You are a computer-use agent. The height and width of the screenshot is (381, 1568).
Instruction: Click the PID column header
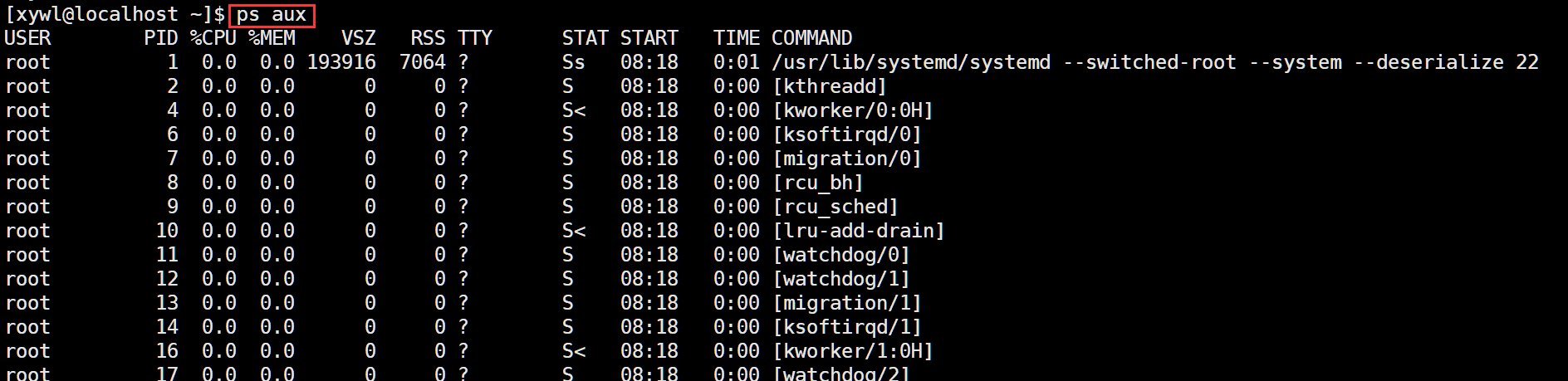click(160, 38)
